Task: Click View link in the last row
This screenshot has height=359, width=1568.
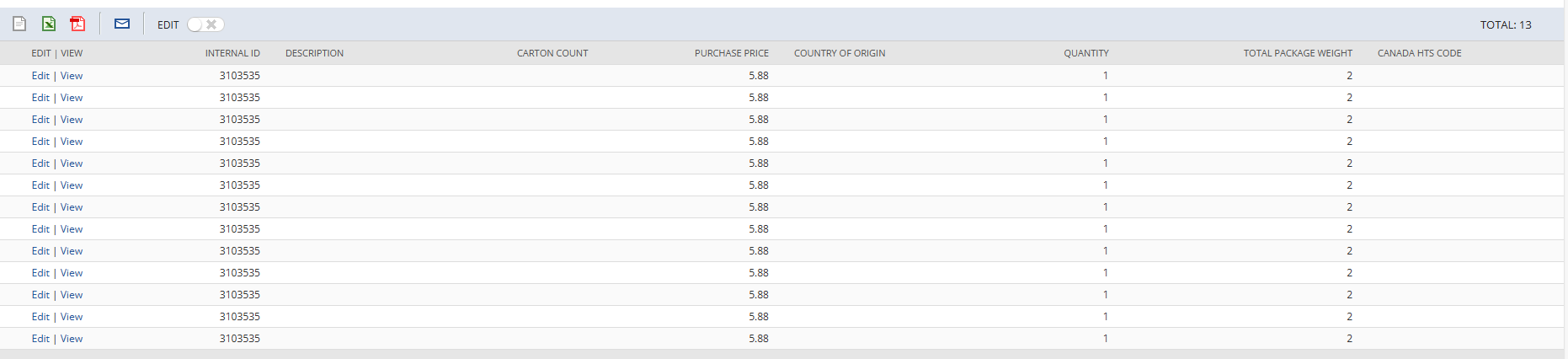Action: tap(72, 339)
